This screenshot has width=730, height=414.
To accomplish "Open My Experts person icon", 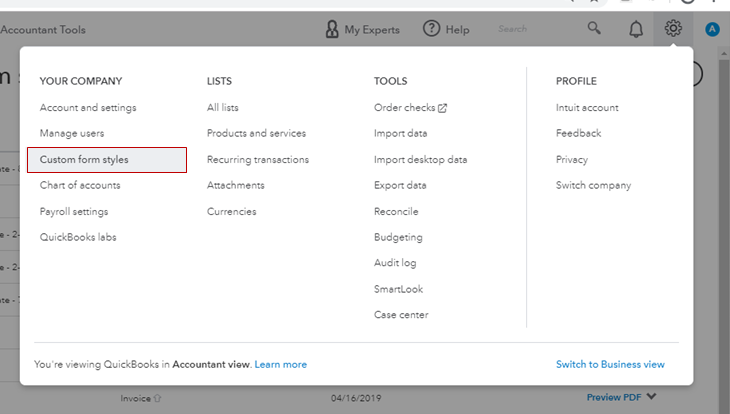I will (332, 29).
